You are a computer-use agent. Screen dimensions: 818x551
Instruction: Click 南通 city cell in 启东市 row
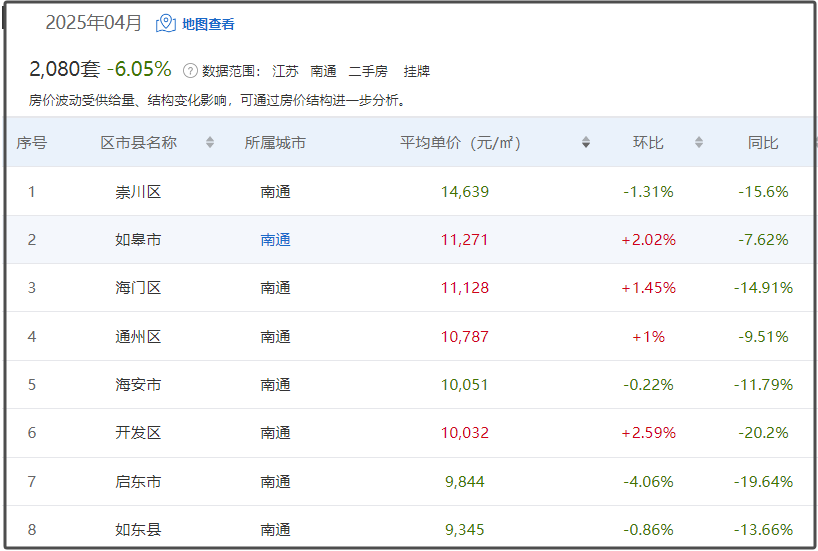(275, 482)
